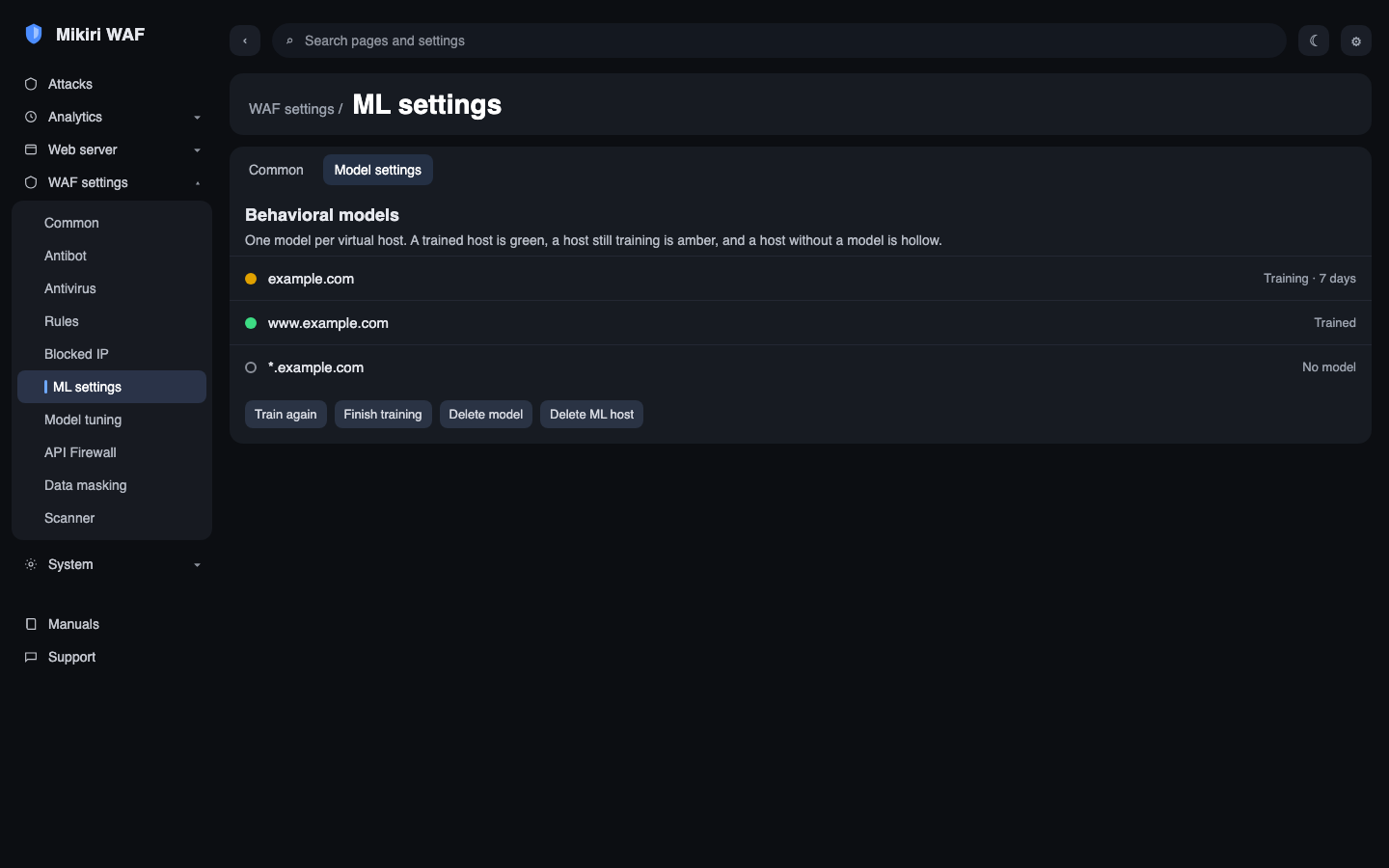1389x868 pixels.
Task: Select the *.example.com hollow status circle
Action: click(251, 367)
